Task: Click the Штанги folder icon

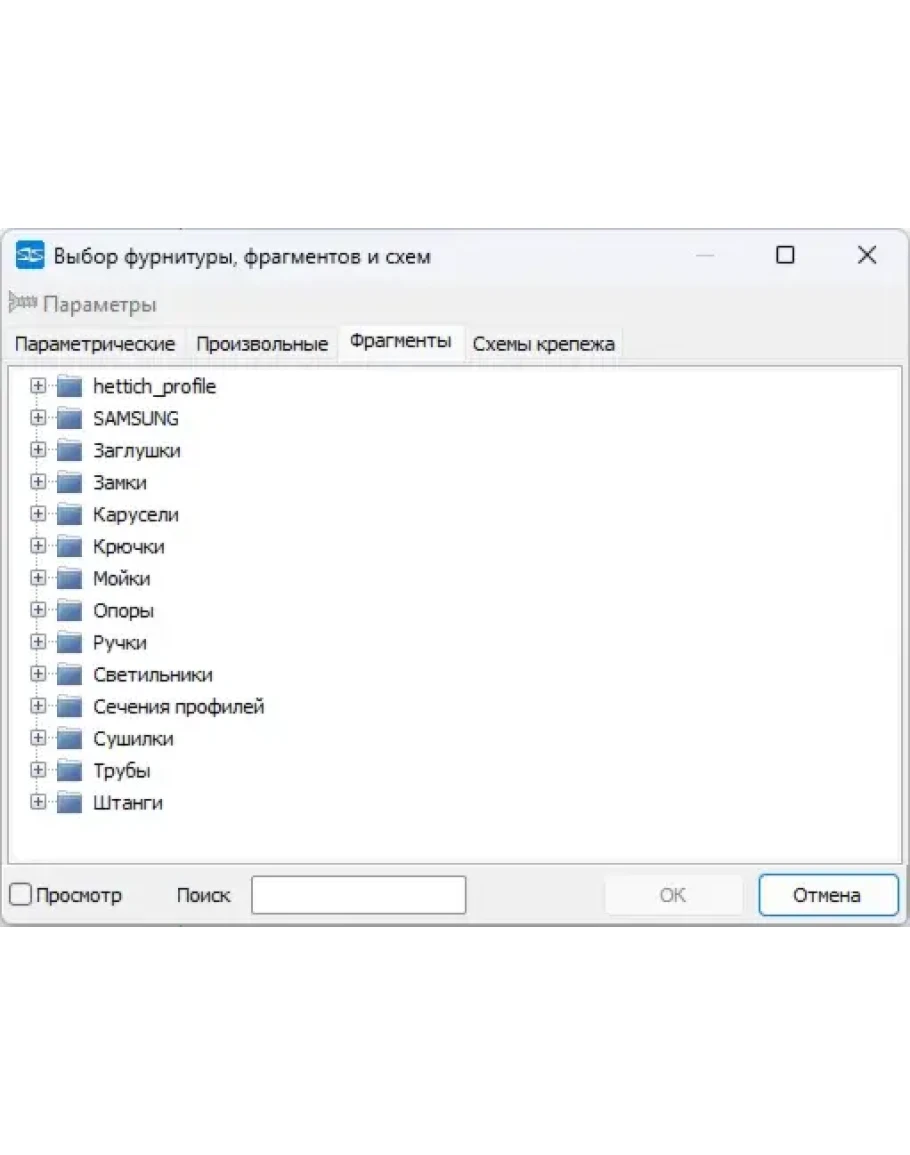Action: pyautogui.click(x=69, y=802)
